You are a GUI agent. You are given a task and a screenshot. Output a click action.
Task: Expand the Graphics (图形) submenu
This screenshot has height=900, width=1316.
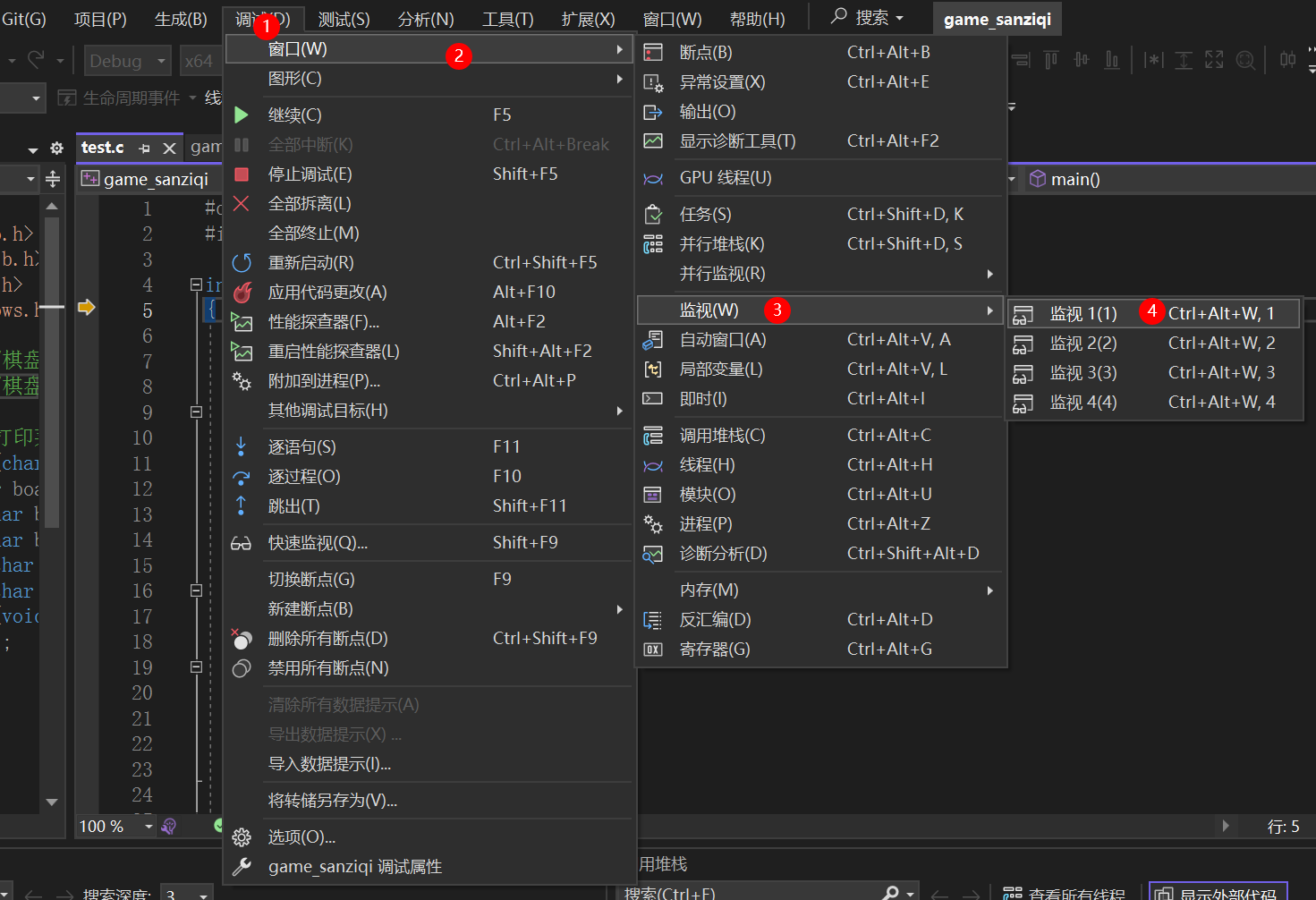click(x=429, y=79)
